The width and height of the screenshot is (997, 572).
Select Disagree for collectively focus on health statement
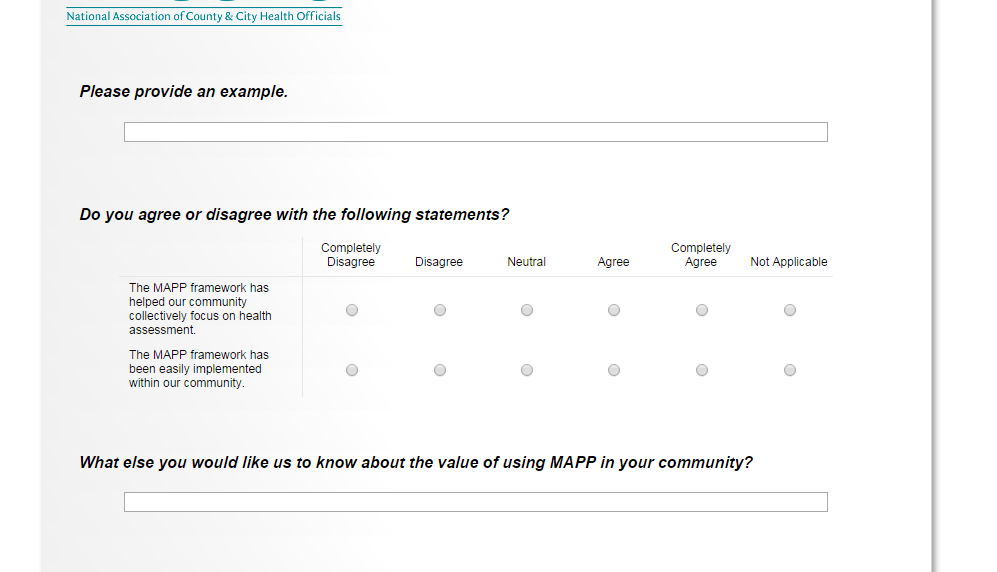coord(440,310)
